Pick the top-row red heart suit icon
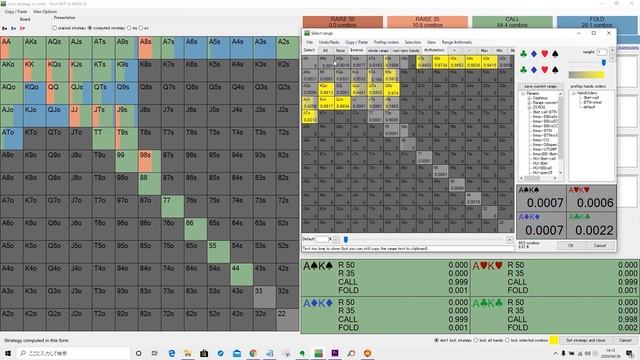 [x=544, y=54]
